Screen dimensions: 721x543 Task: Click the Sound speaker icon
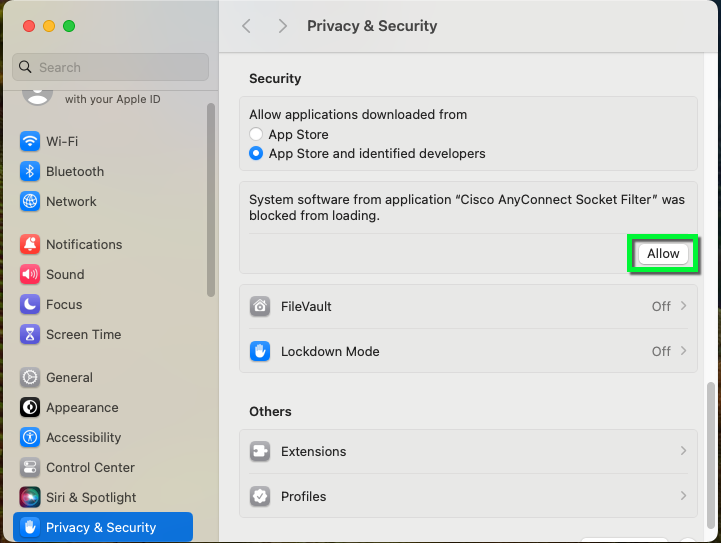click(x=30, y=274)
